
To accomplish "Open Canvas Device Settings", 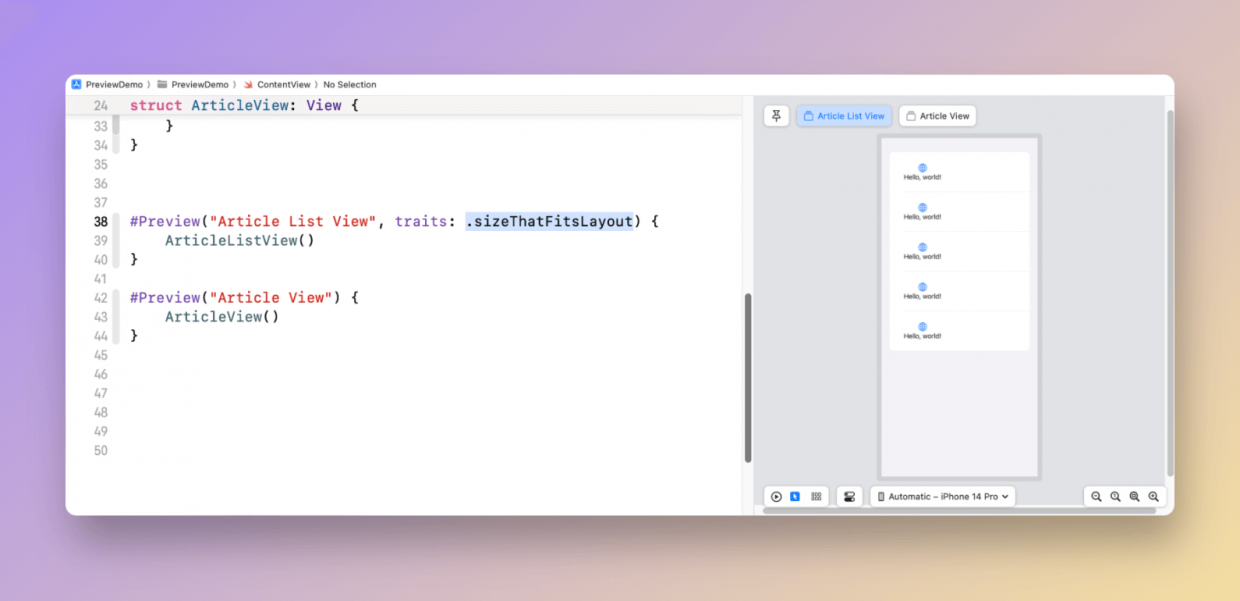I will (x=849, y=496).
